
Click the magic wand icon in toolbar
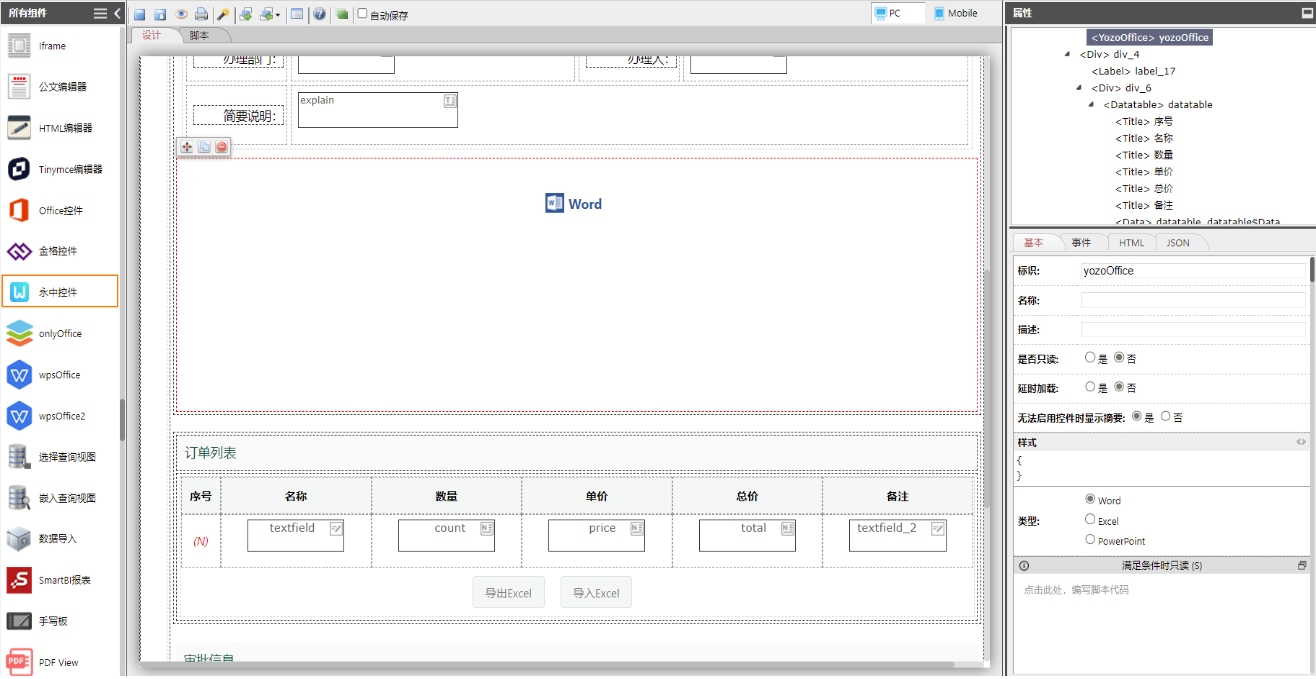(223, 15)
